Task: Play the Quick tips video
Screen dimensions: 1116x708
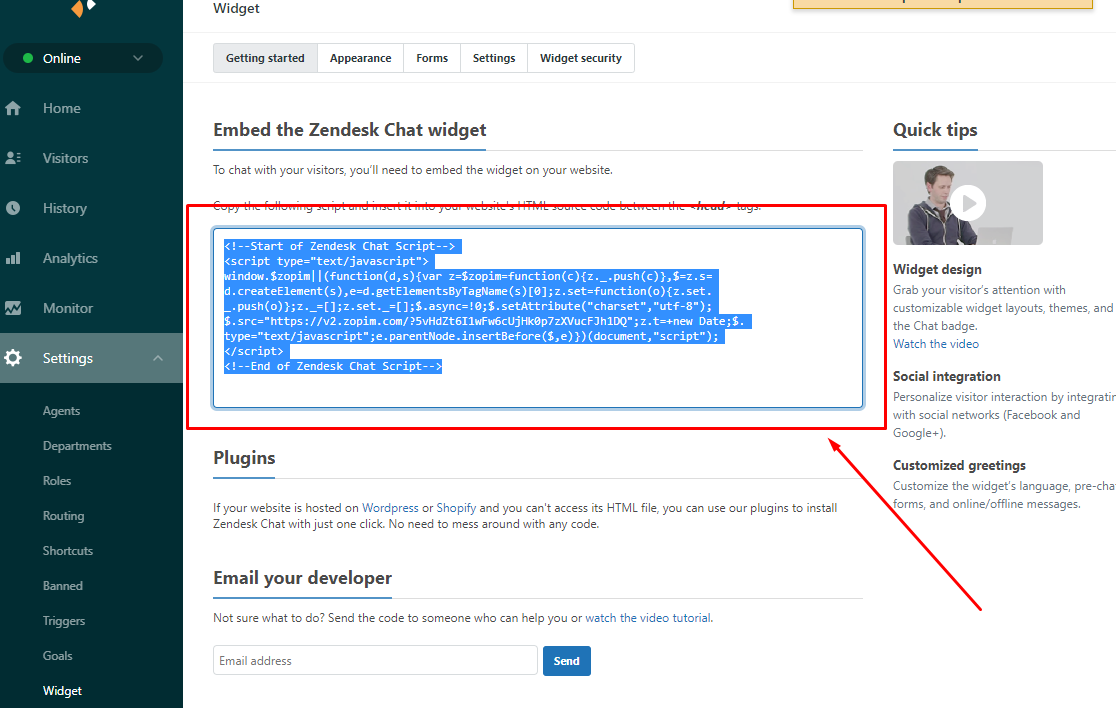Action: [968, 203]
